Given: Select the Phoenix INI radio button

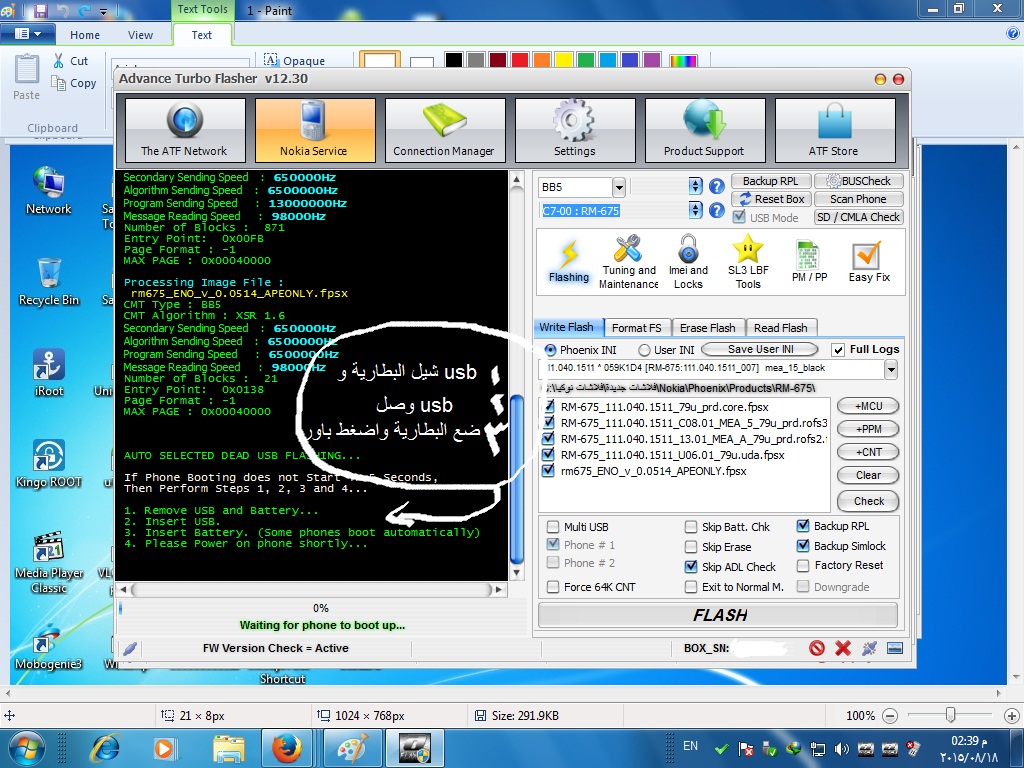Looking at the screenshot, I should pyautogui.click(x=550, y=350).
